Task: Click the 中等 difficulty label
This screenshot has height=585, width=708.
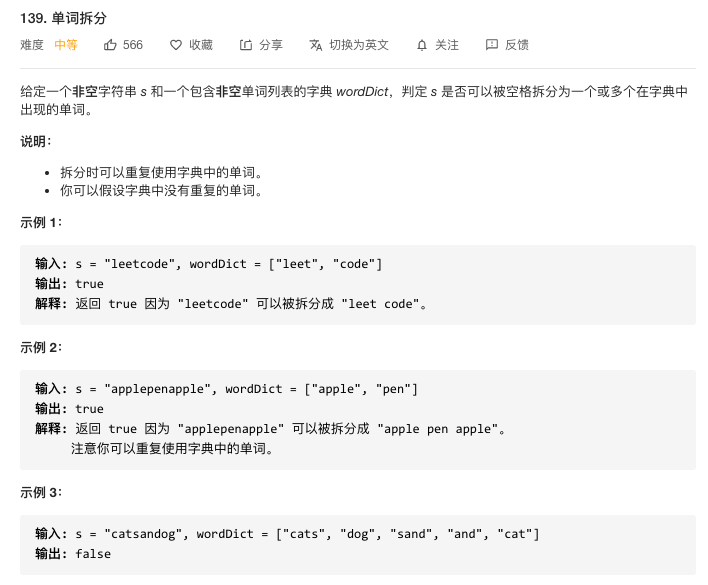Action: pyautogui.click(x=66, y=45)
